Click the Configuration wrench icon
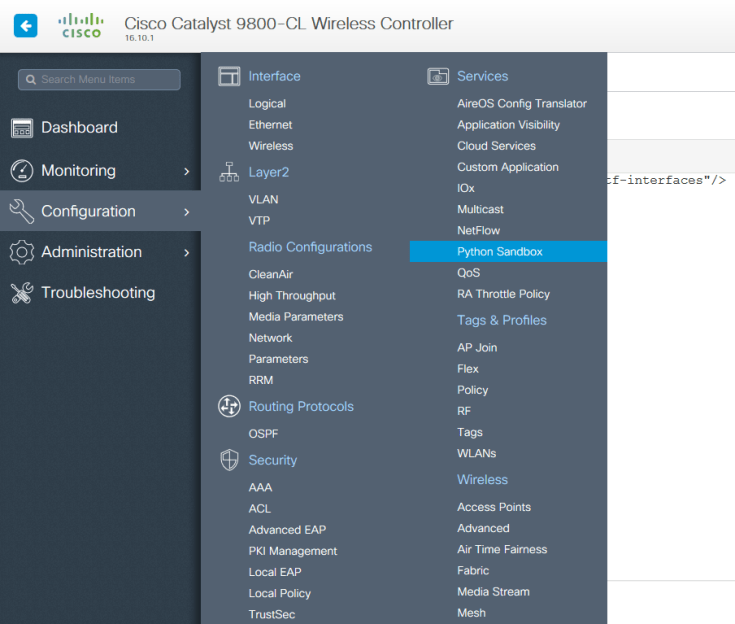Screen dimensions: 735x624 click(22, 211)
